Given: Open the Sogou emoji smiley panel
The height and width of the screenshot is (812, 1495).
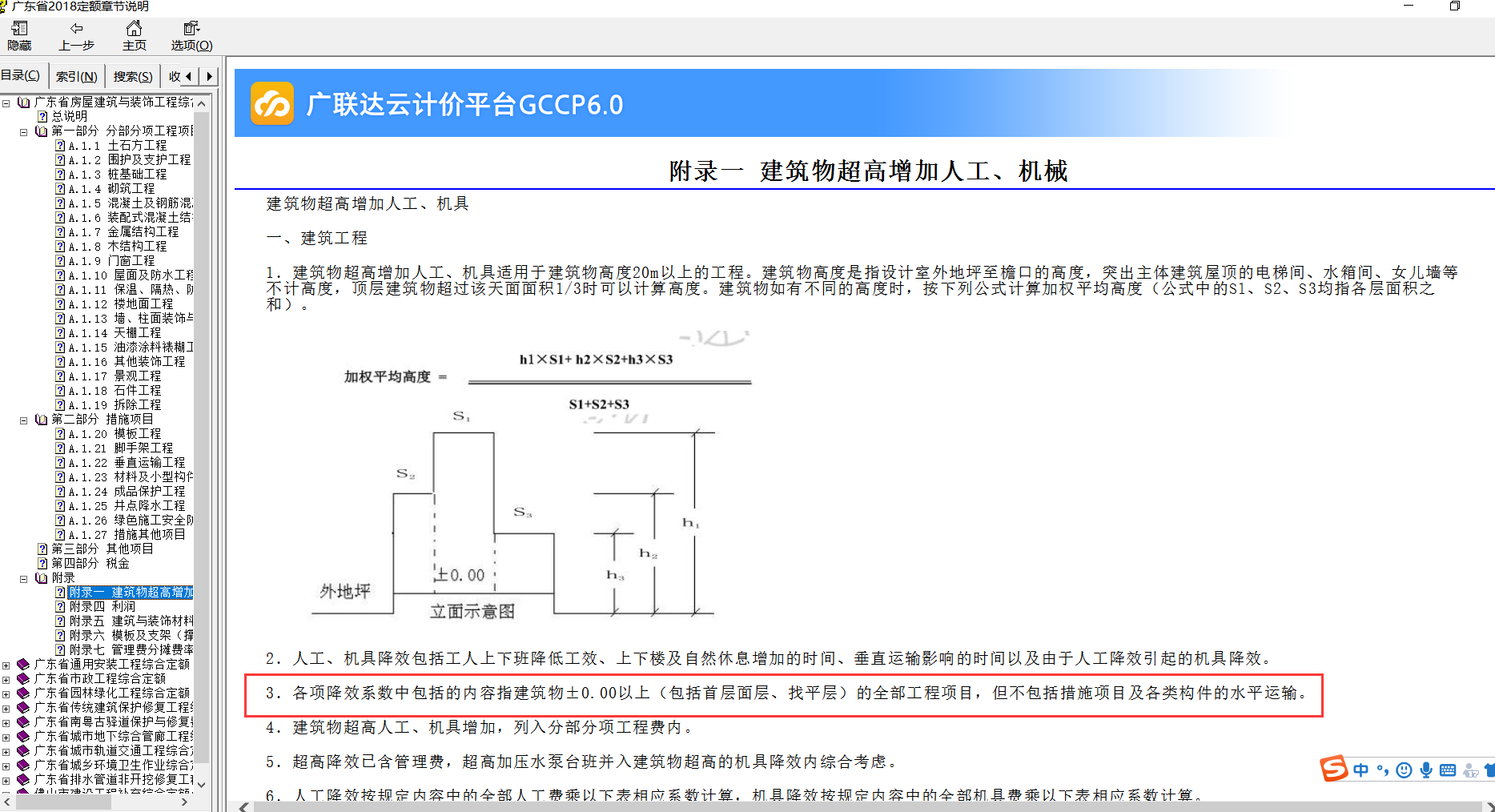Looking at the screenshot, I should click(1404, 770).
